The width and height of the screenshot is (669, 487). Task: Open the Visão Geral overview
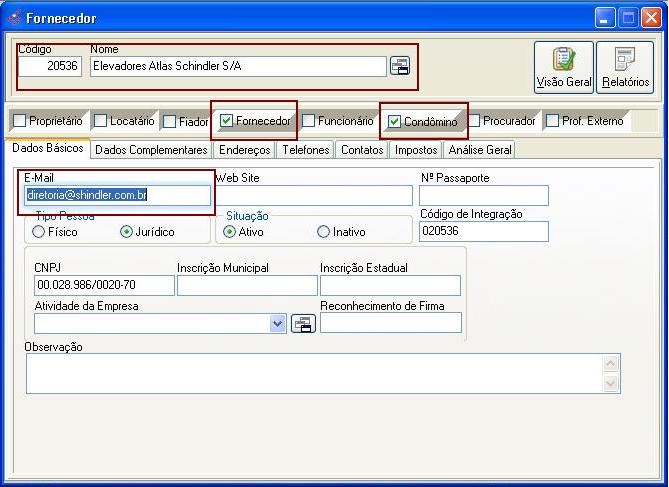point(564,67)
